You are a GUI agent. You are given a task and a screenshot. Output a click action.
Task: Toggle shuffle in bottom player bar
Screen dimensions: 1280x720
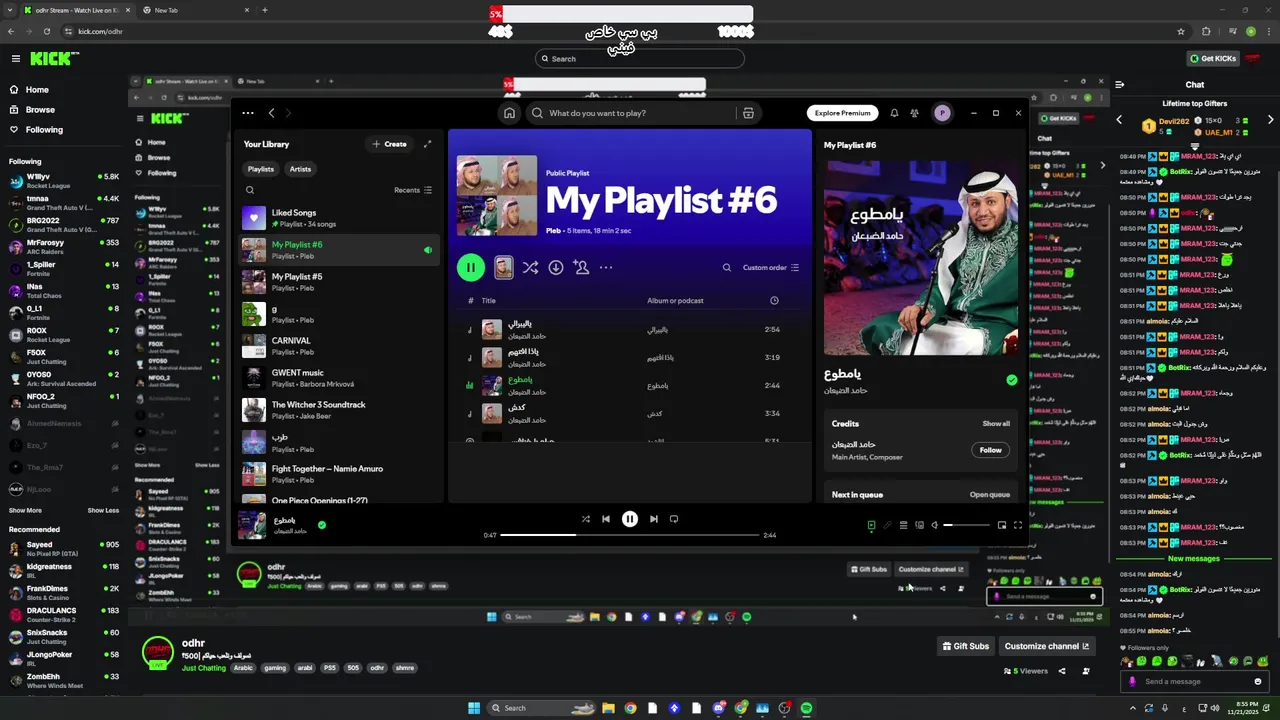(586, 519)
